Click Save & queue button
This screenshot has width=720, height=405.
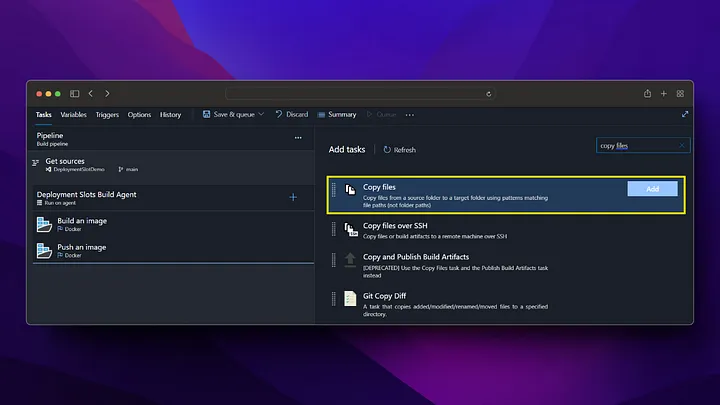click(x=229, y=114)
